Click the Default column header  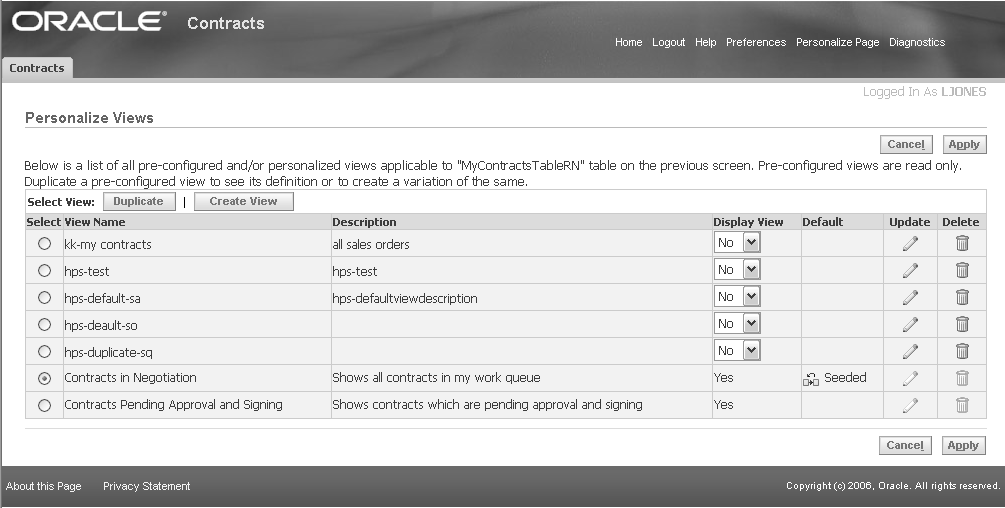[x=822, y=222]
